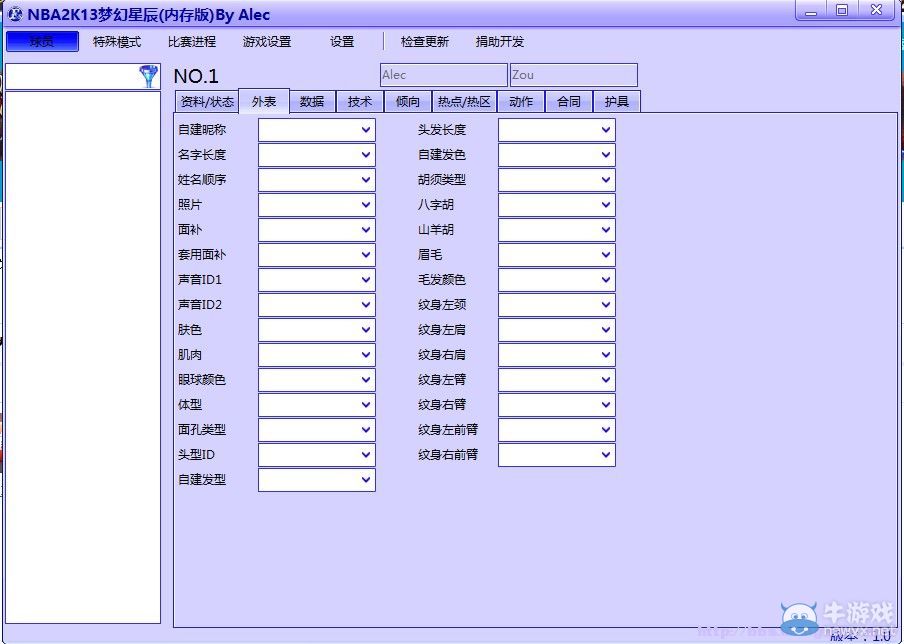904x644 pixels.
Task: Open the 合同 tab
Action: coord(568,102)
